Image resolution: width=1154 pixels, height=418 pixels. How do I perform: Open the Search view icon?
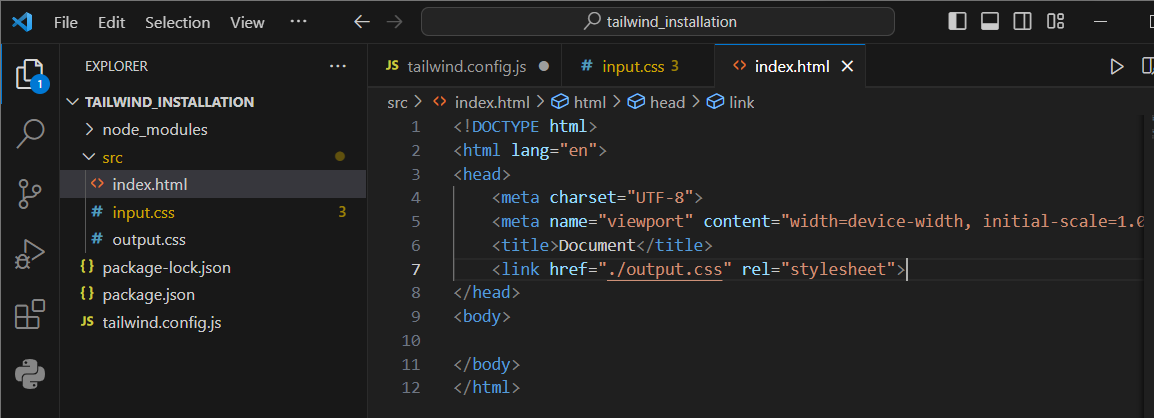[x=29, y=133]
